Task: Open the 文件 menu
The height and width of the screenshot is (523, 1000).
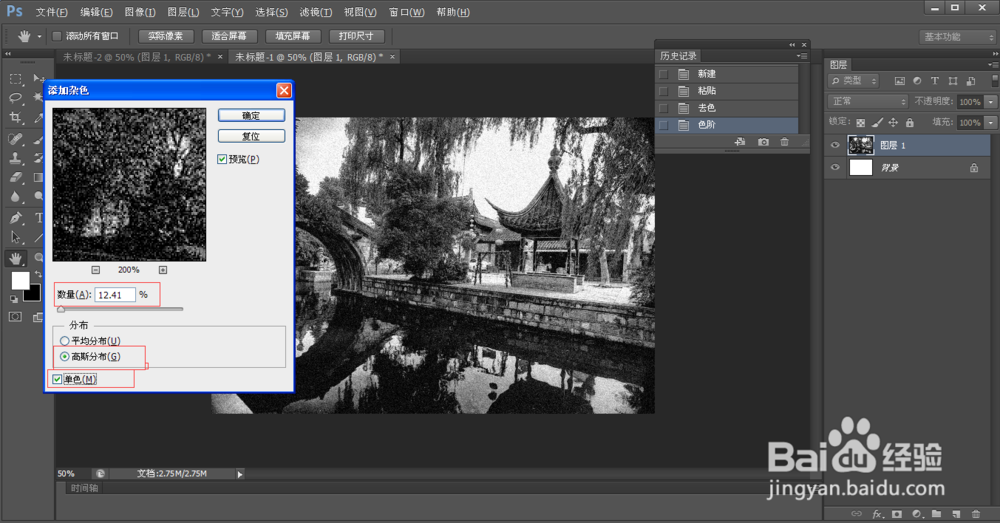Action: coord(52,12)
